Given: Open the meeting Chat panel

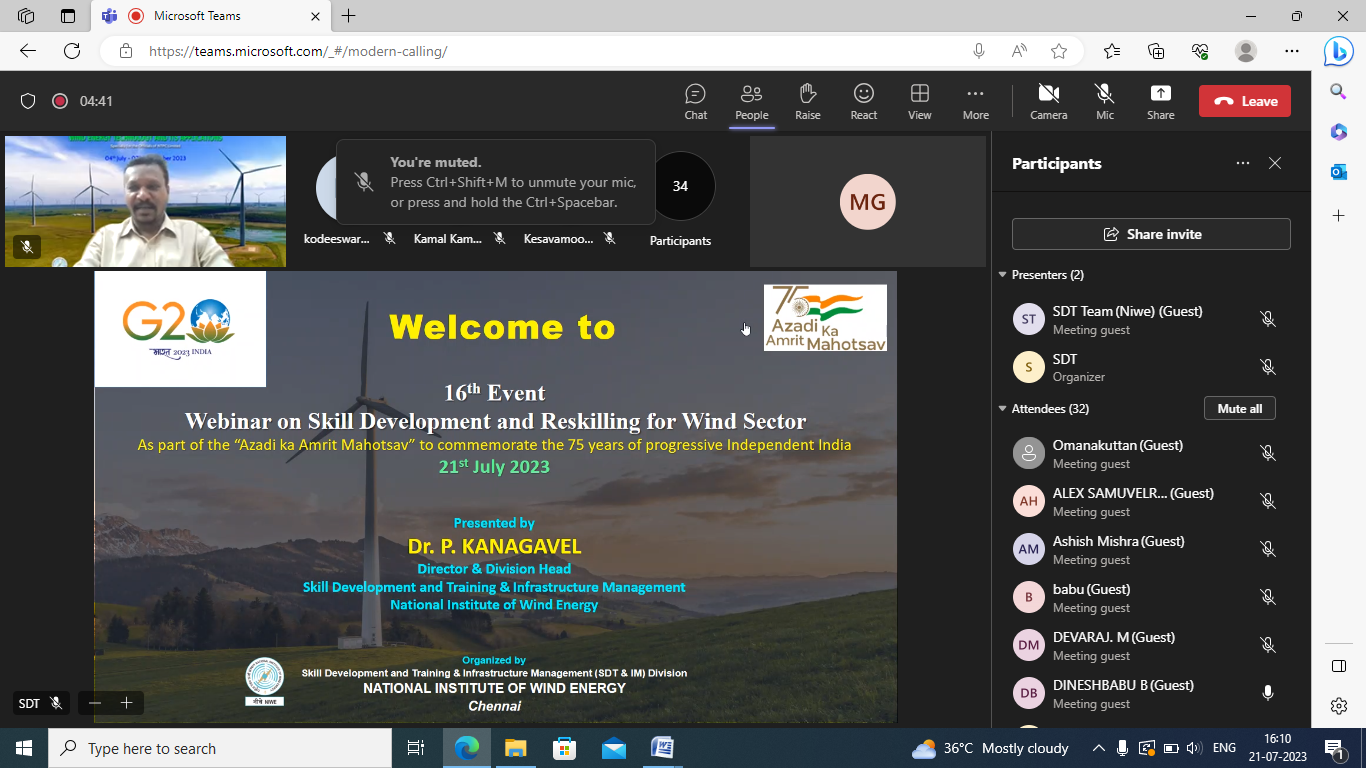Looking at the screenshot, I should click(x=695, y=101).
